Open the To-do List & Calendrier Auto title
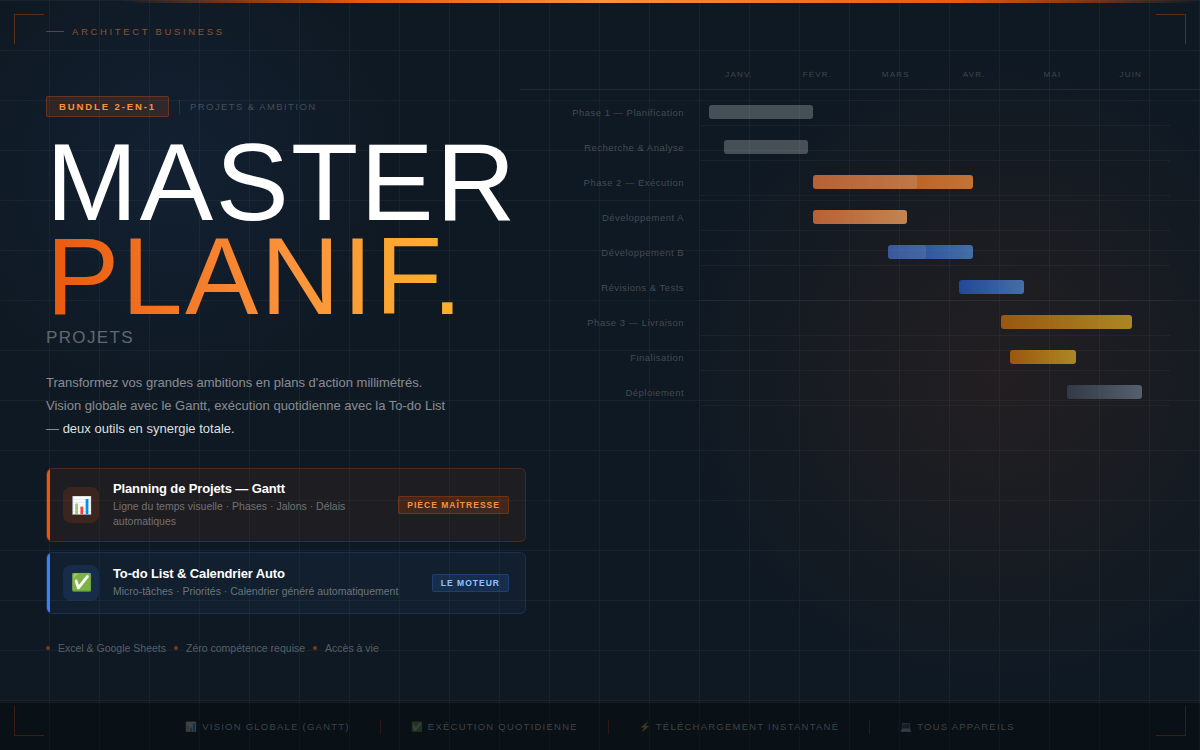 click(x=199, y=574)
